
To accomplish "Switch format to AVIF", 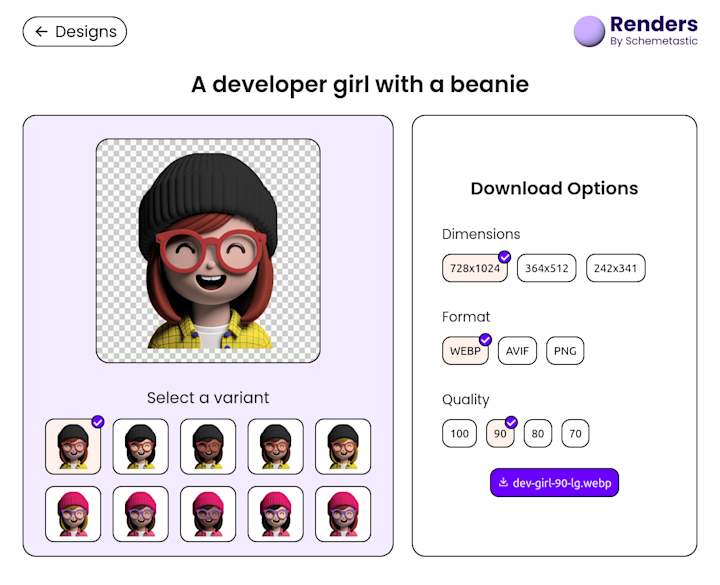I will pyautogui.click(x=517, y=351).
